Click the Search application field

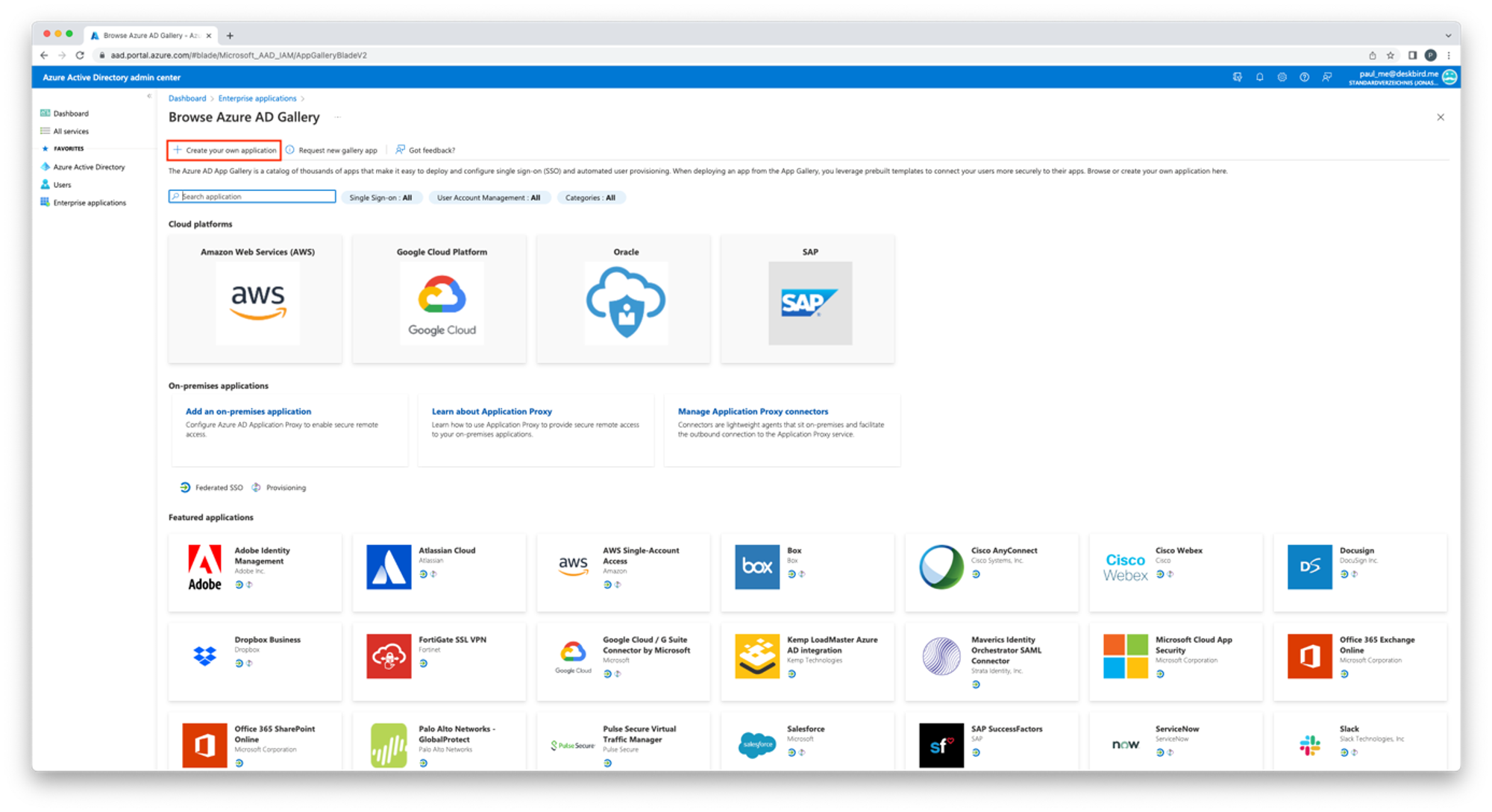pyautogui.click(x=254, y=197)
